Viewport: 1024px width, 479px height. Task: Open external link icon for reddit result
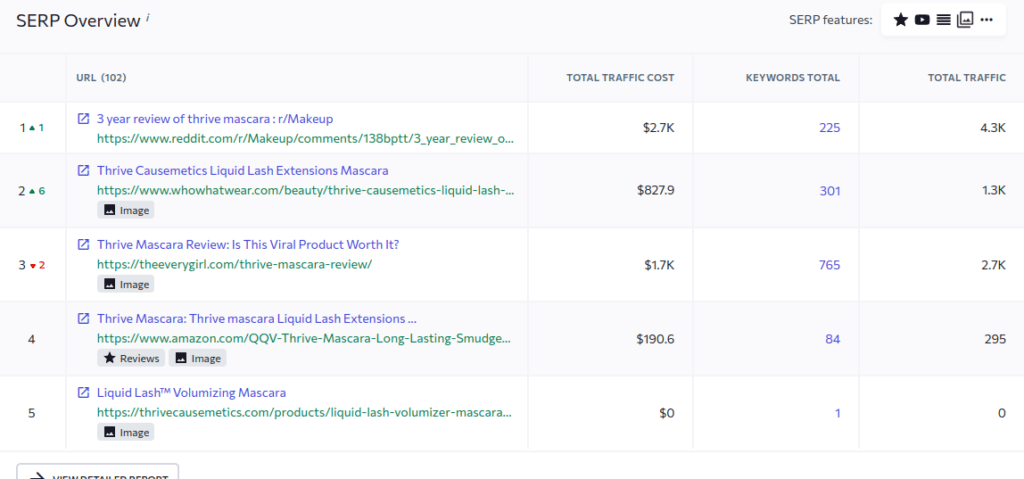coord(84,119)
